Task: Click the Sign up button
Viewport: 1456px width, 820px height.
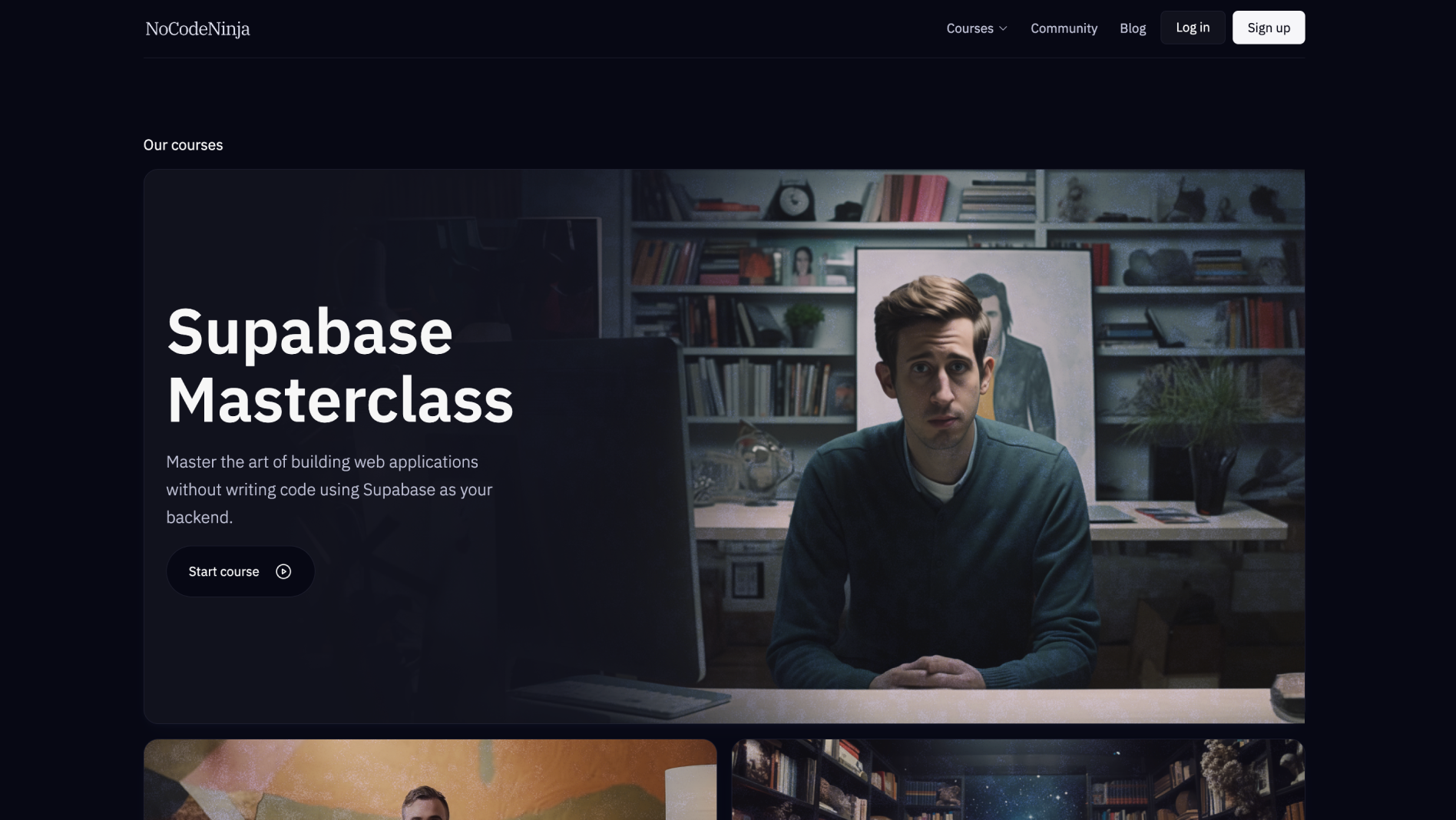Action: 1268,27
